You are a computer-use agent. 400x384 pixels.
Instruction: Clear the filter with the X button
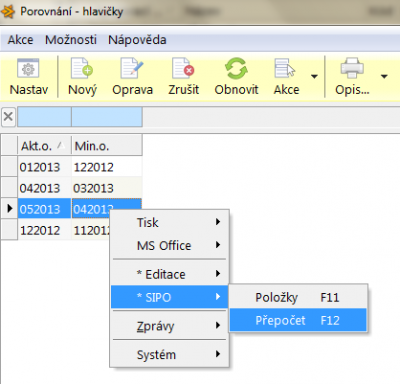click(x=8, y=117)
